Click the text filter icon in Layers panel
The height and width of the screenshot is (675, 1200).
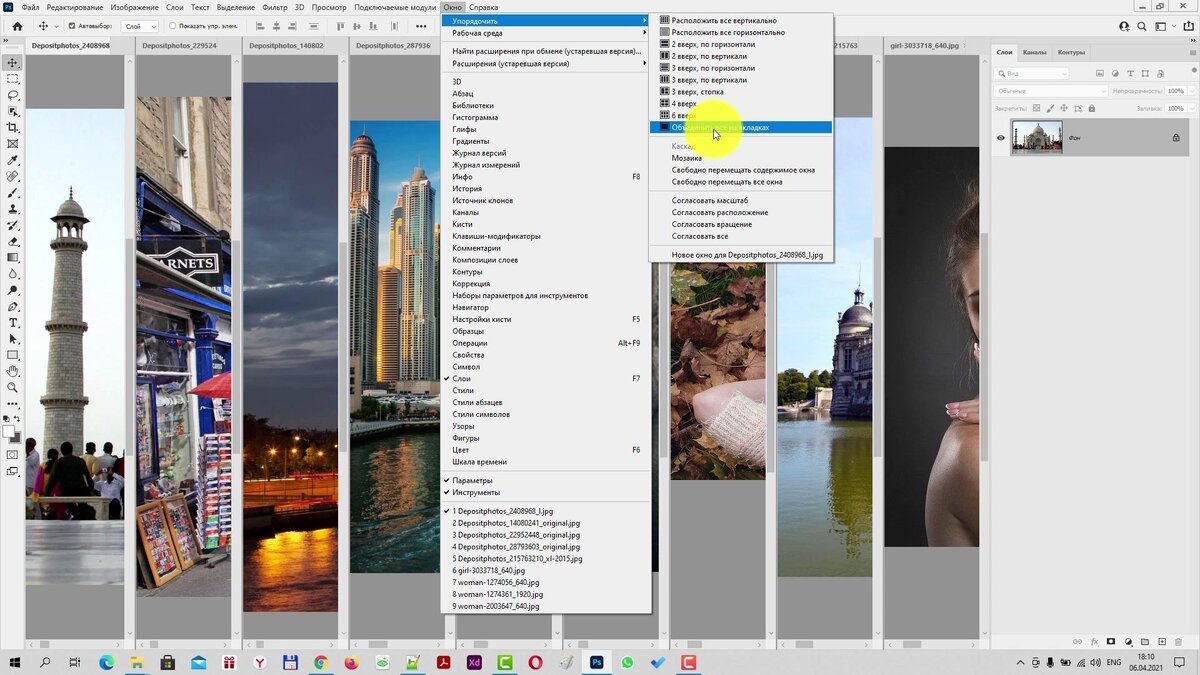pos(1132,73)
